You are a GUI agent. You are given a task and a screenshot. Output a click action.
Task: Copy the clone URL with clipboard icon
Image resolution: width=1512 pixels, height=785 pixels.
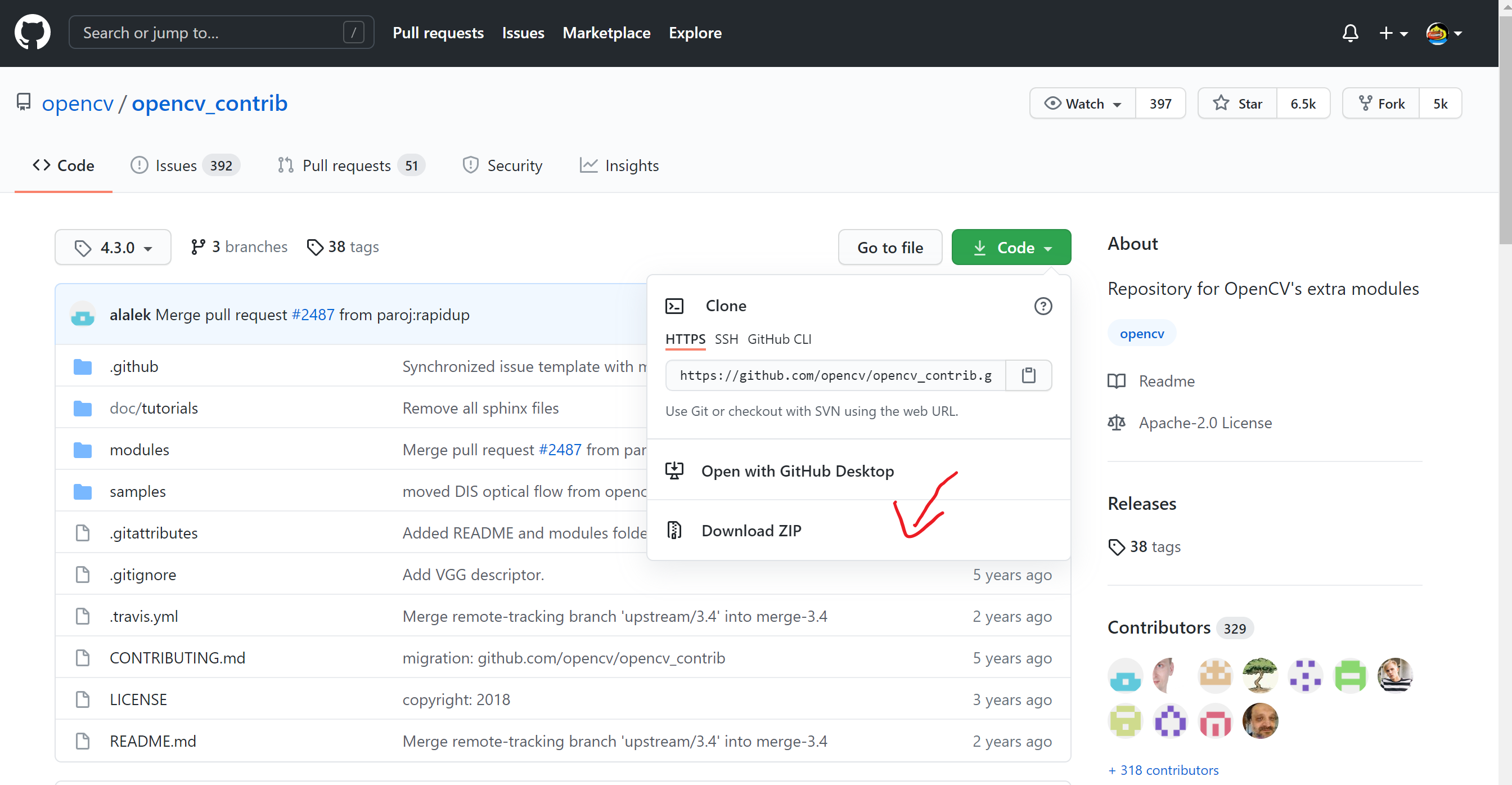pos(1028,376)
